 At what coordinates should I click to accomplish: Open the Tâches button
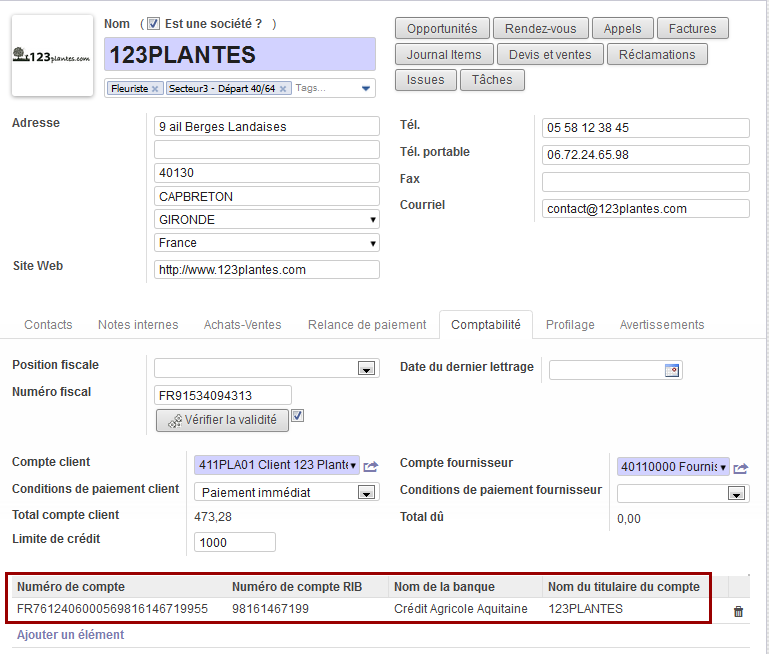click(492, 80)
